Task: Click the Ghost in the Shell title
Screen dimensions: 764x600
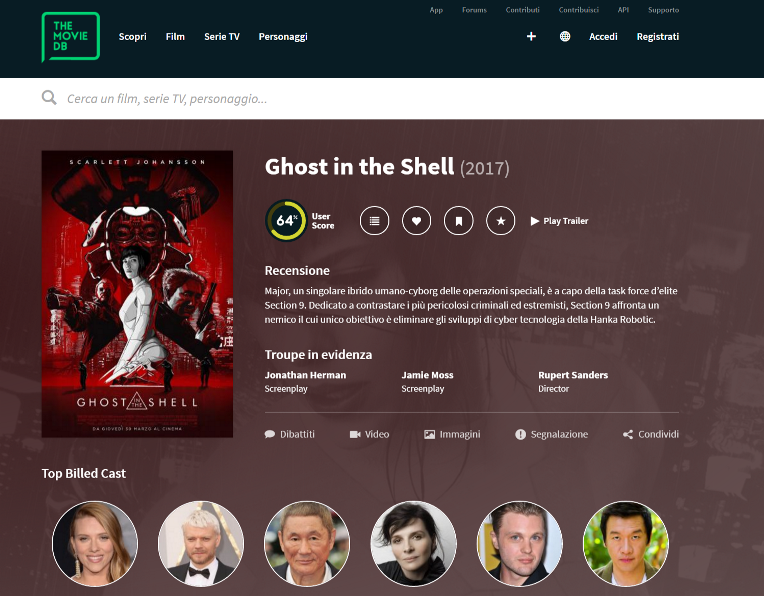Action: [359, 167]
